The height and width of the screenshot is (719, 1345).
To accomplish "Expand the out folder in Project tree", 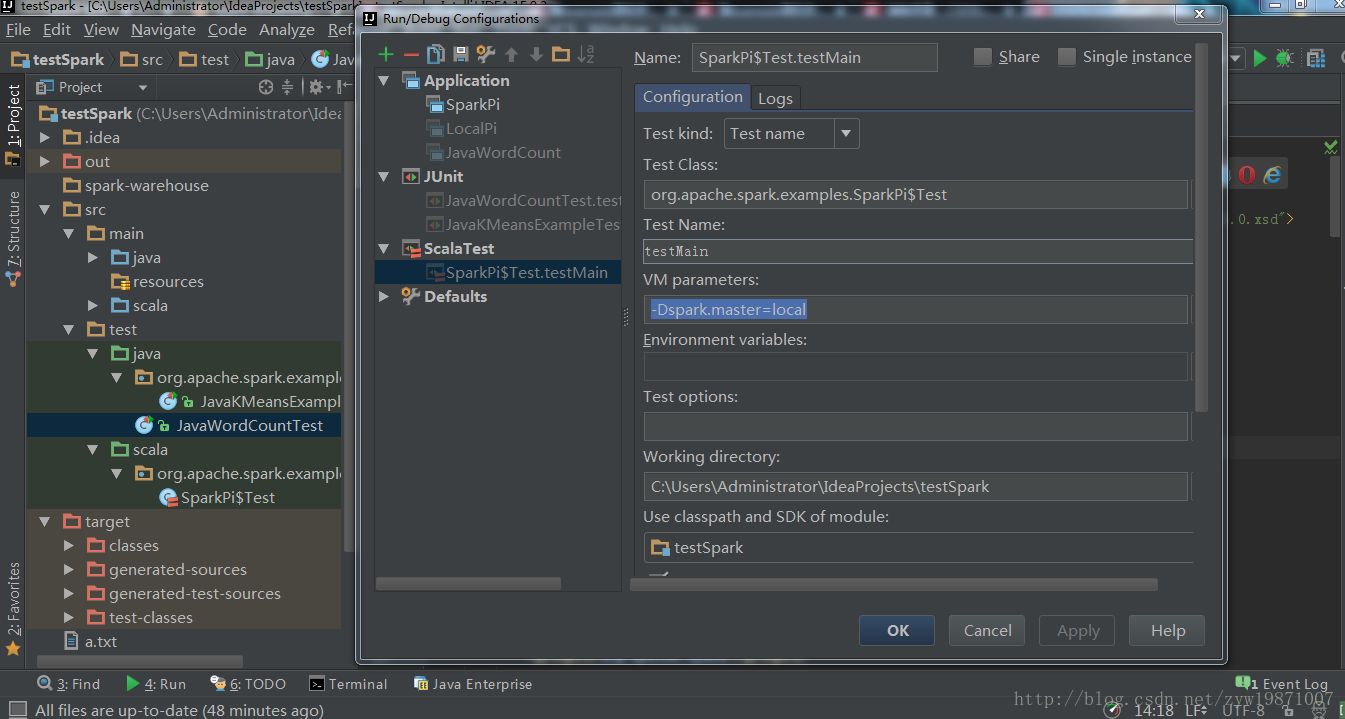I will (x=44, y=161).
